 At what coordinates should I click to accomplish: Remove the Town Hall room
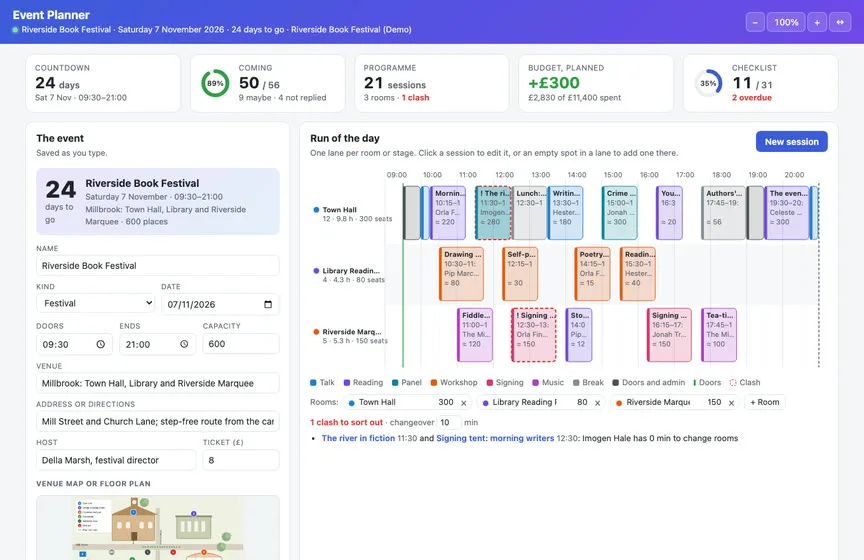point(463,403)
